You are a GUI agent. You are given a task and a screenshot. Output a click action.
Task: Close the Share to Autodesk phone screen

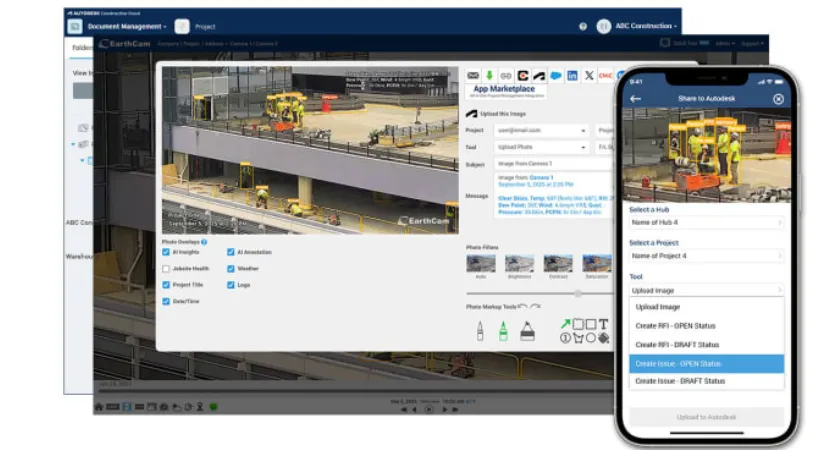click(778, 99)
